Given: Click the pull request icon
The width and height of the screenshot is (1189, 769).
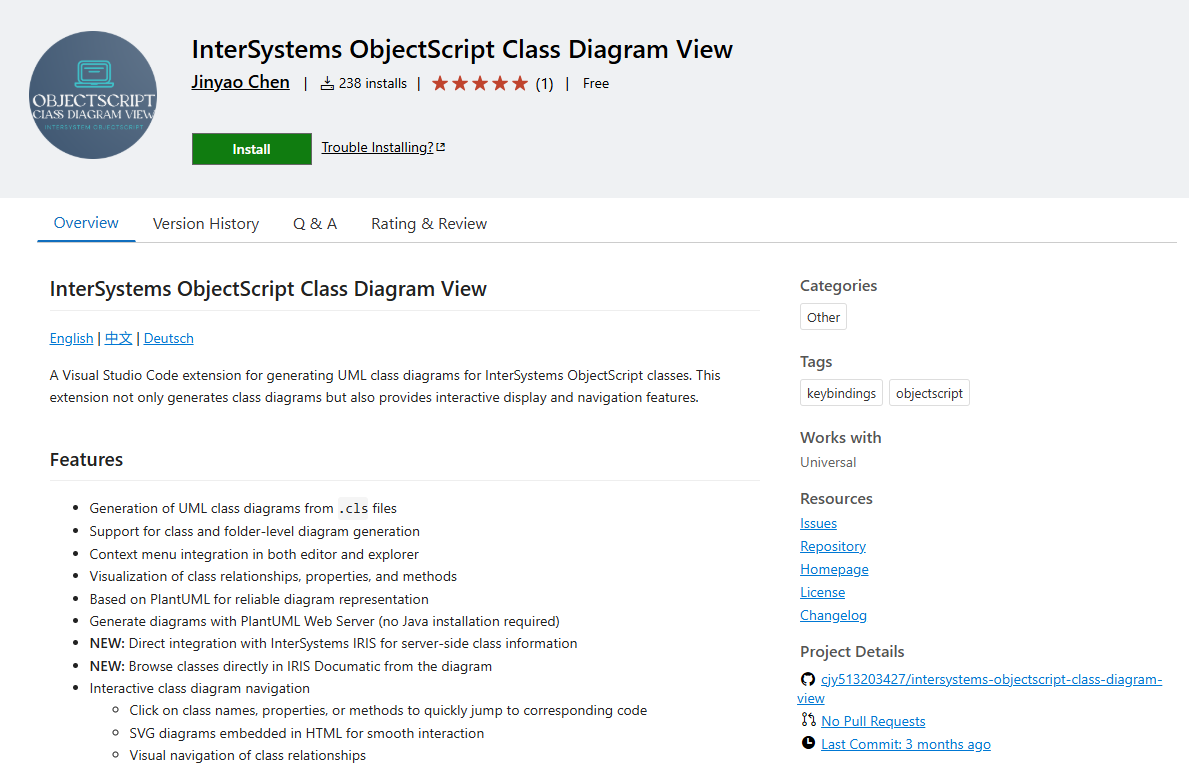Looking at the screenshot, I should pyautogui.click(x=808, y=721).
